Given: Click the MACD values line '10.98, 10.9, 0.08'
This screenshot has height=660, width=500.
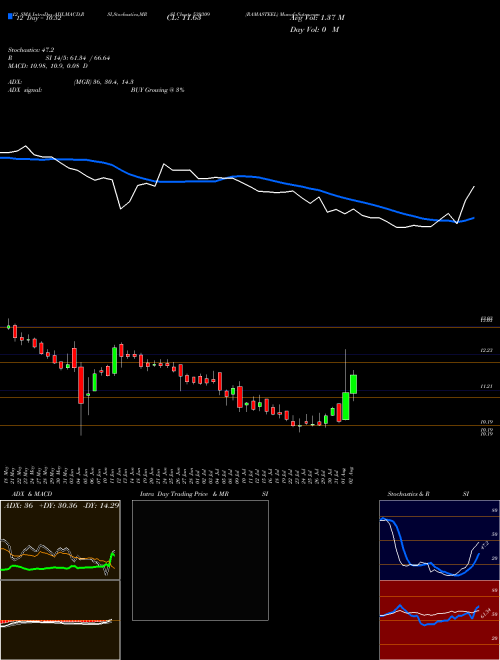Looking at the screenshot, I should 56,66.
